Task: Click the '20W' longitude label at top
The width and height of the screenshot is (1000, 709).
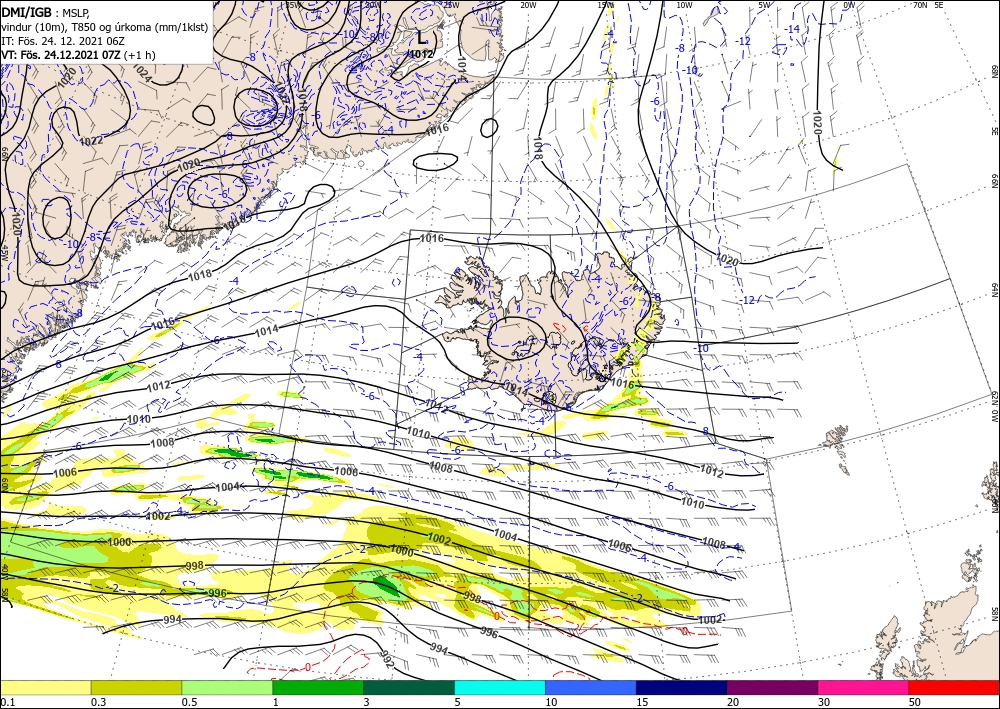Action: click(x=528, y=5)
